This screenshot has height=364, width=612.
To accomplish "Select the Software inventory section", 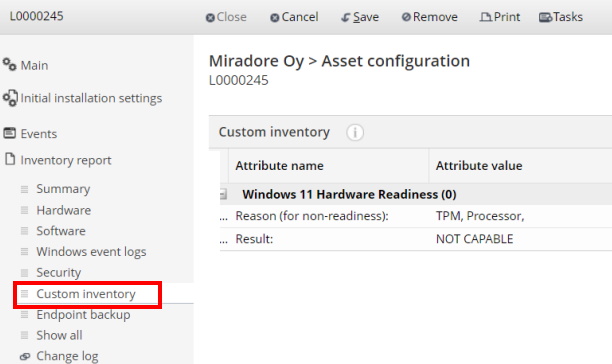I will [x=61, y=231].
